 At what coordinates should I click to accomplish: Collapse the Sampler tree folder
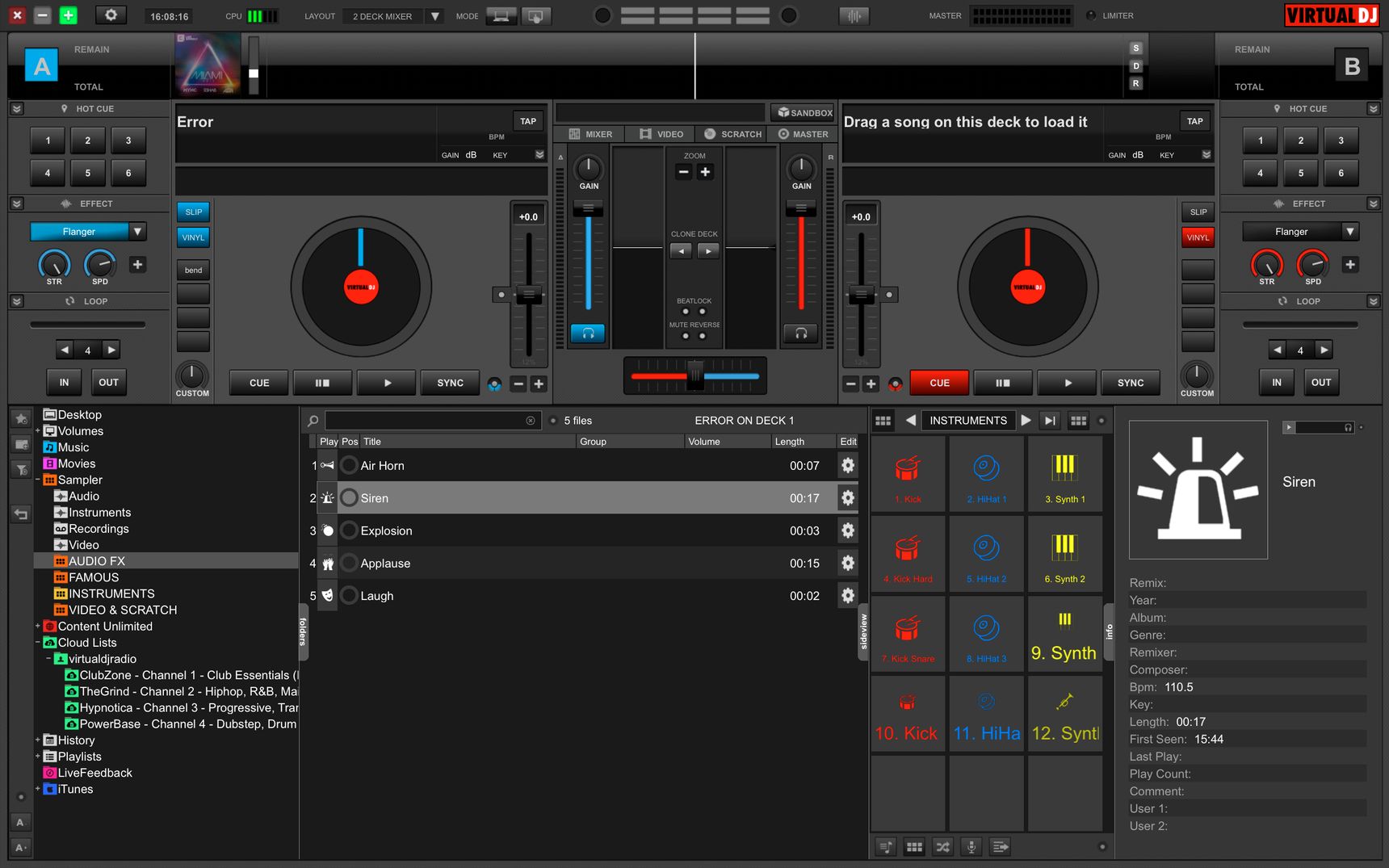pos(37,480)
